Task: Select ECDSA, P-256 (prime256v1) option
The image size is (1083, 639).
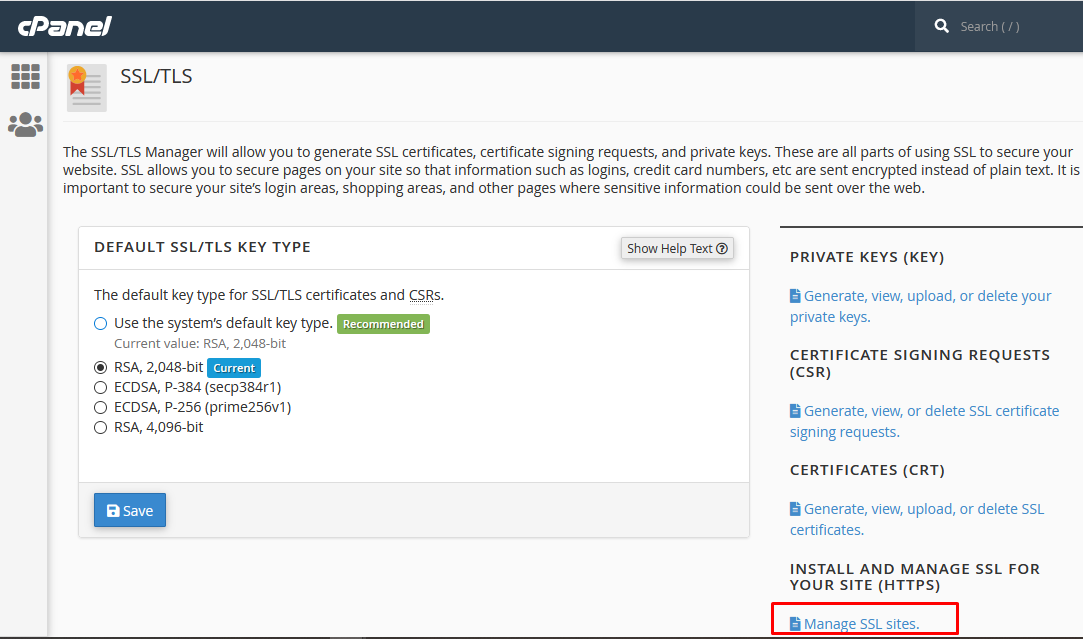Action: (100, 407)
